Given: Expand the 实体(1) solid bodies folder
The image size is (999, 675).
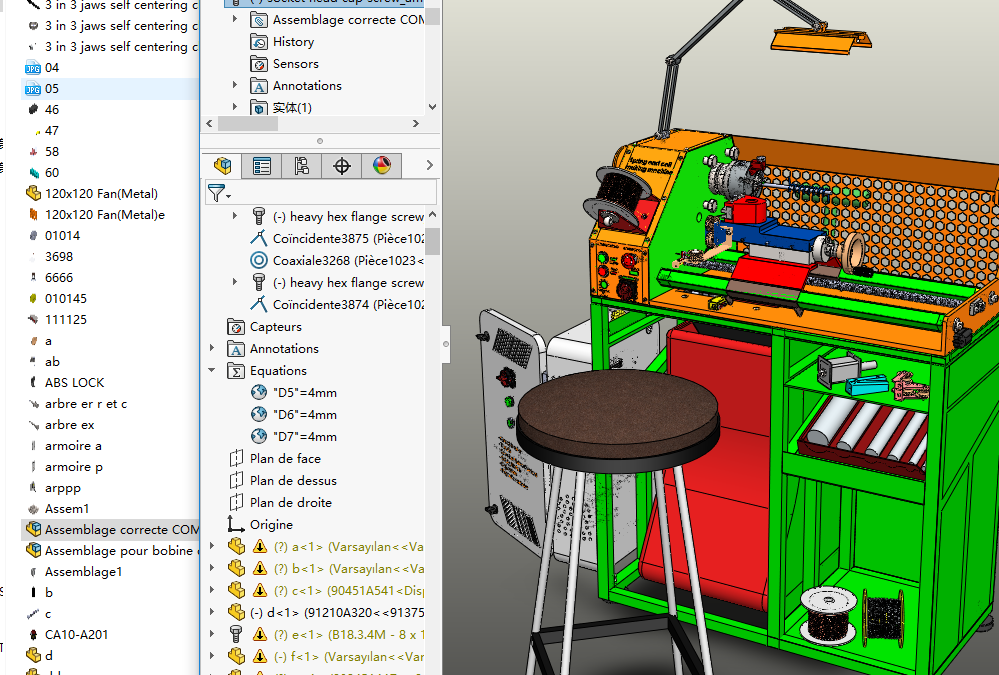Looking at the screenshot, I should click(235, 108).
